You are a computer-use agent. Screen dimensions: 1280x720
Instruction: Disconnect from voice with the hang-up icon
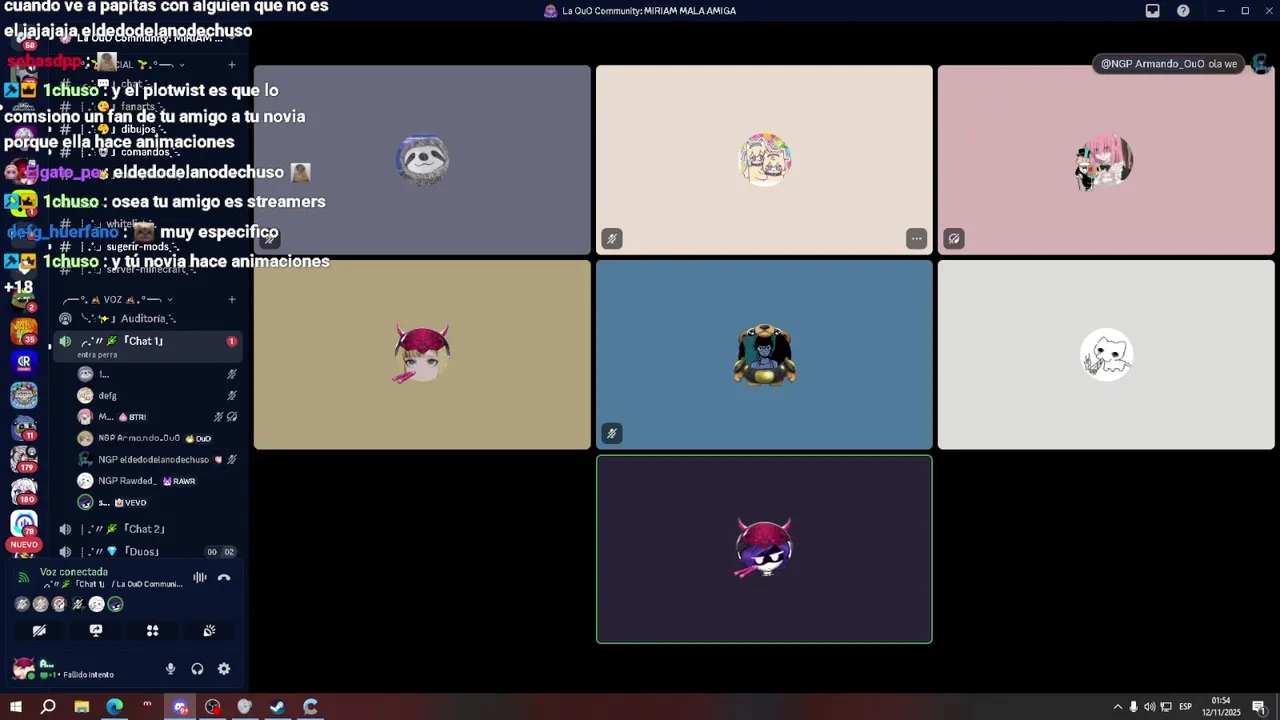[x=224, y=577]
